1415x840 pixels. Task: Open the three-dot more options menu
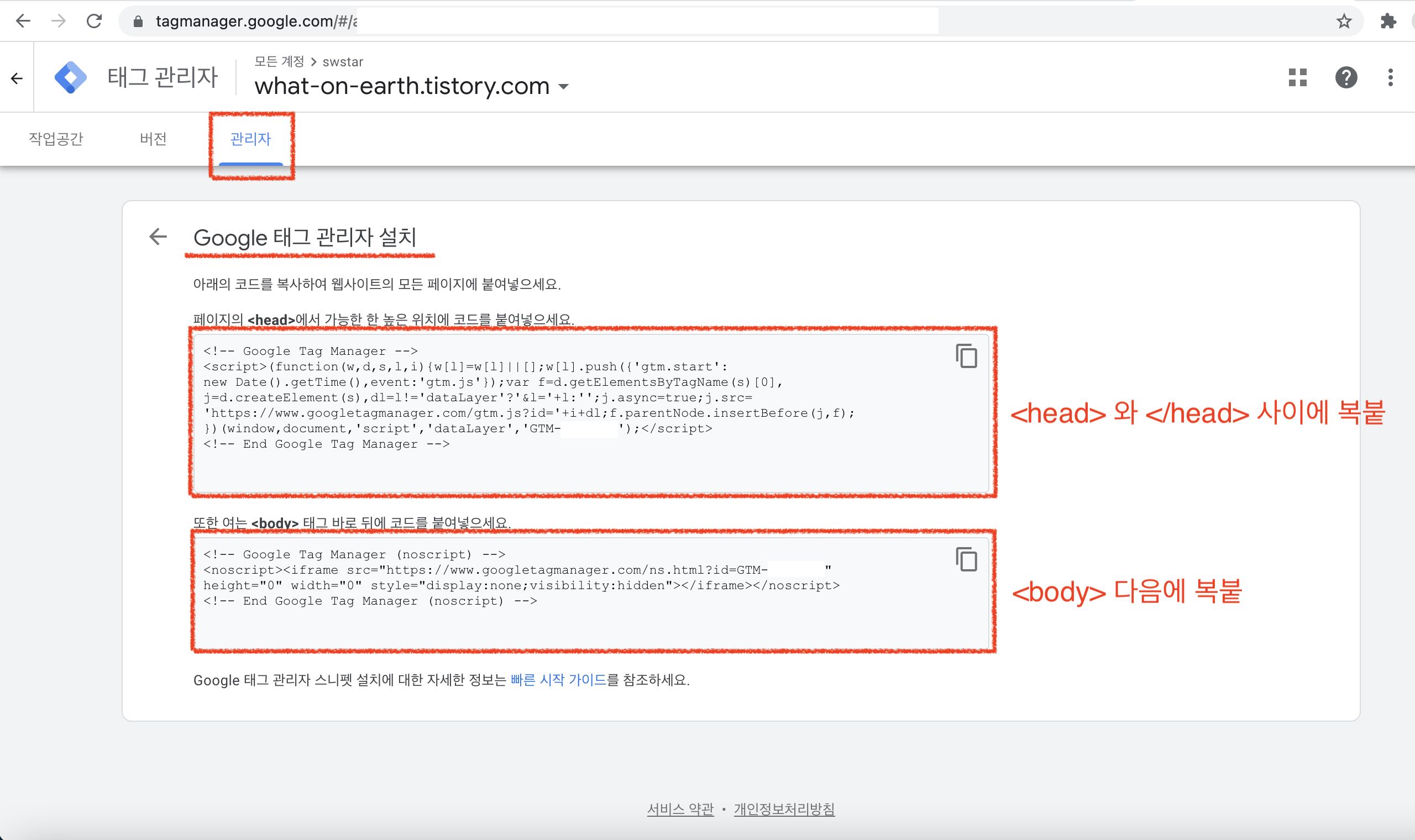pyautogui.click(x=1390, y=77)
